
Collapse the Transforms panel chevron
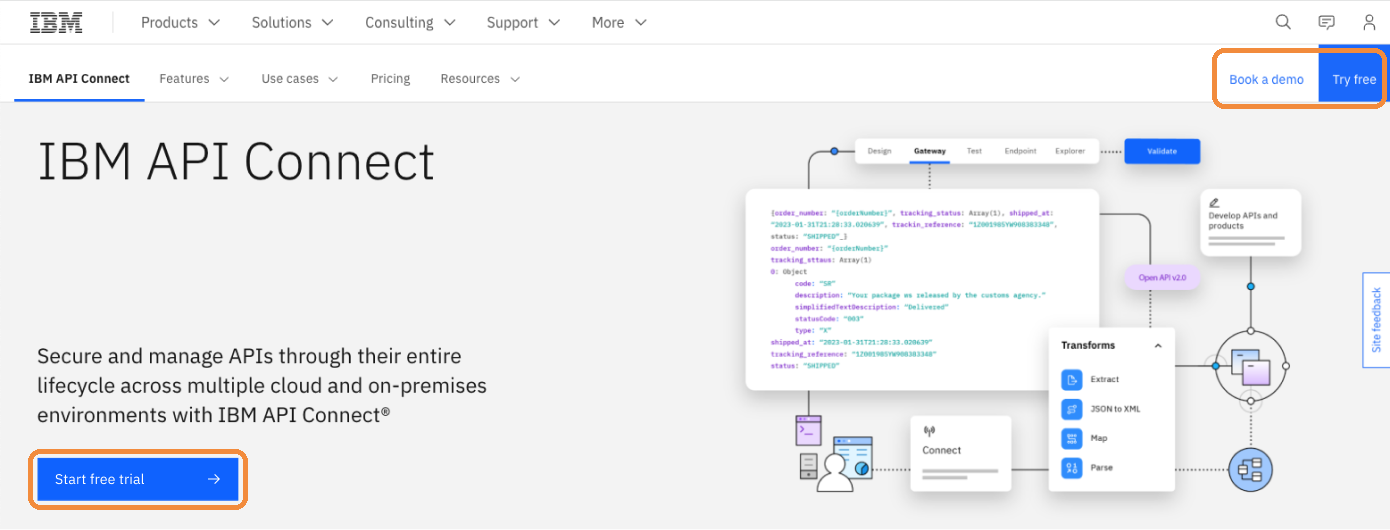1158,345
